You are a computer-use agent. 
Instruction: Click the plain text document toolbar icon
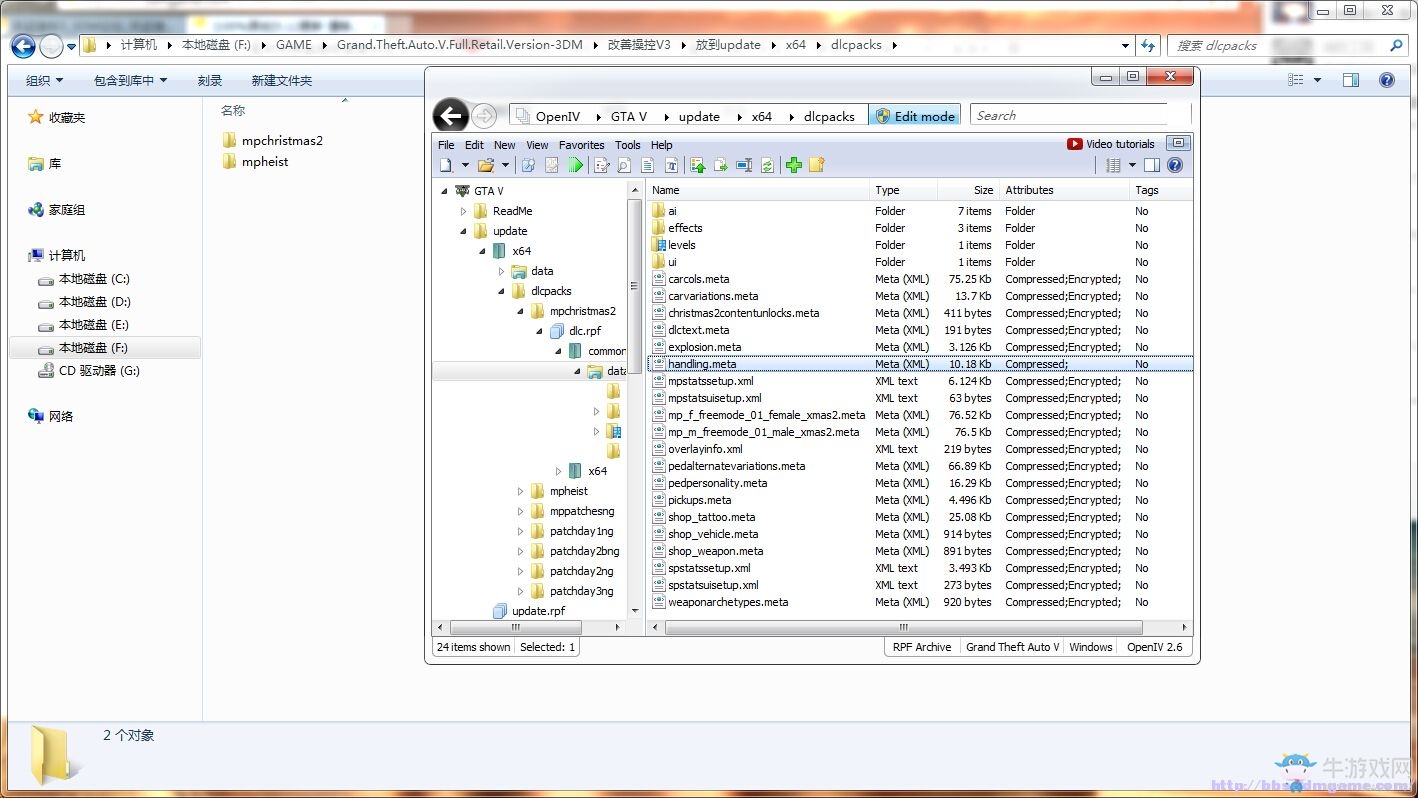[648, 165]
